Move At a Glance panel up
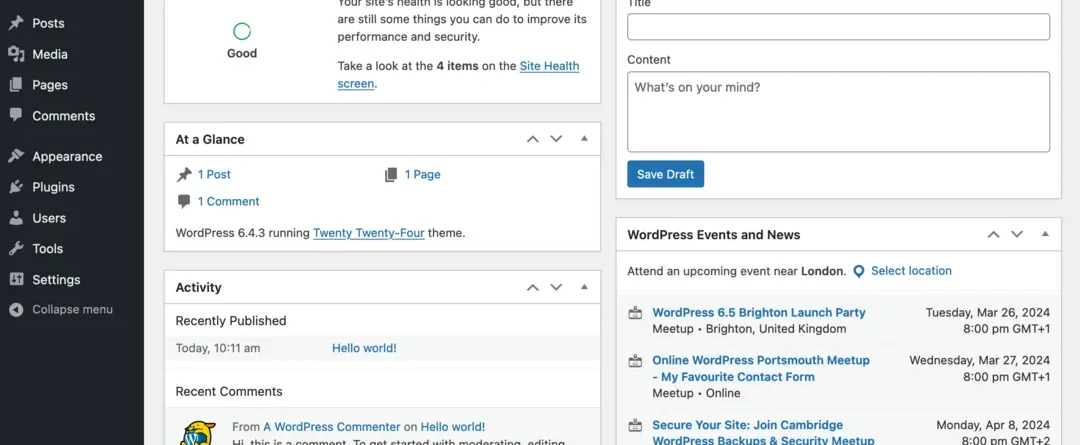 [532, 139]
